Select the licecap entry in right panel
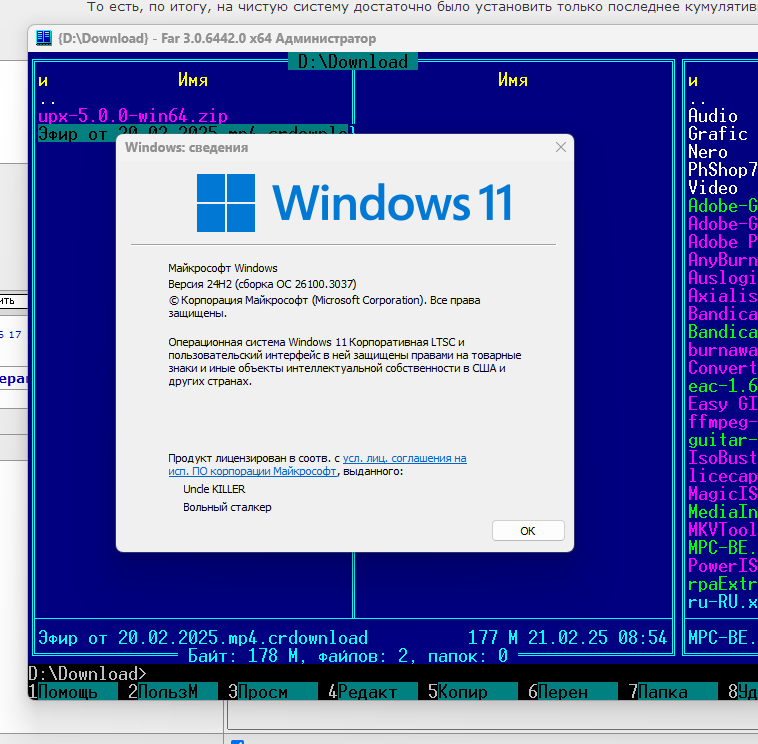The height and width of the screenshot is (744, 758). point(722,476)
